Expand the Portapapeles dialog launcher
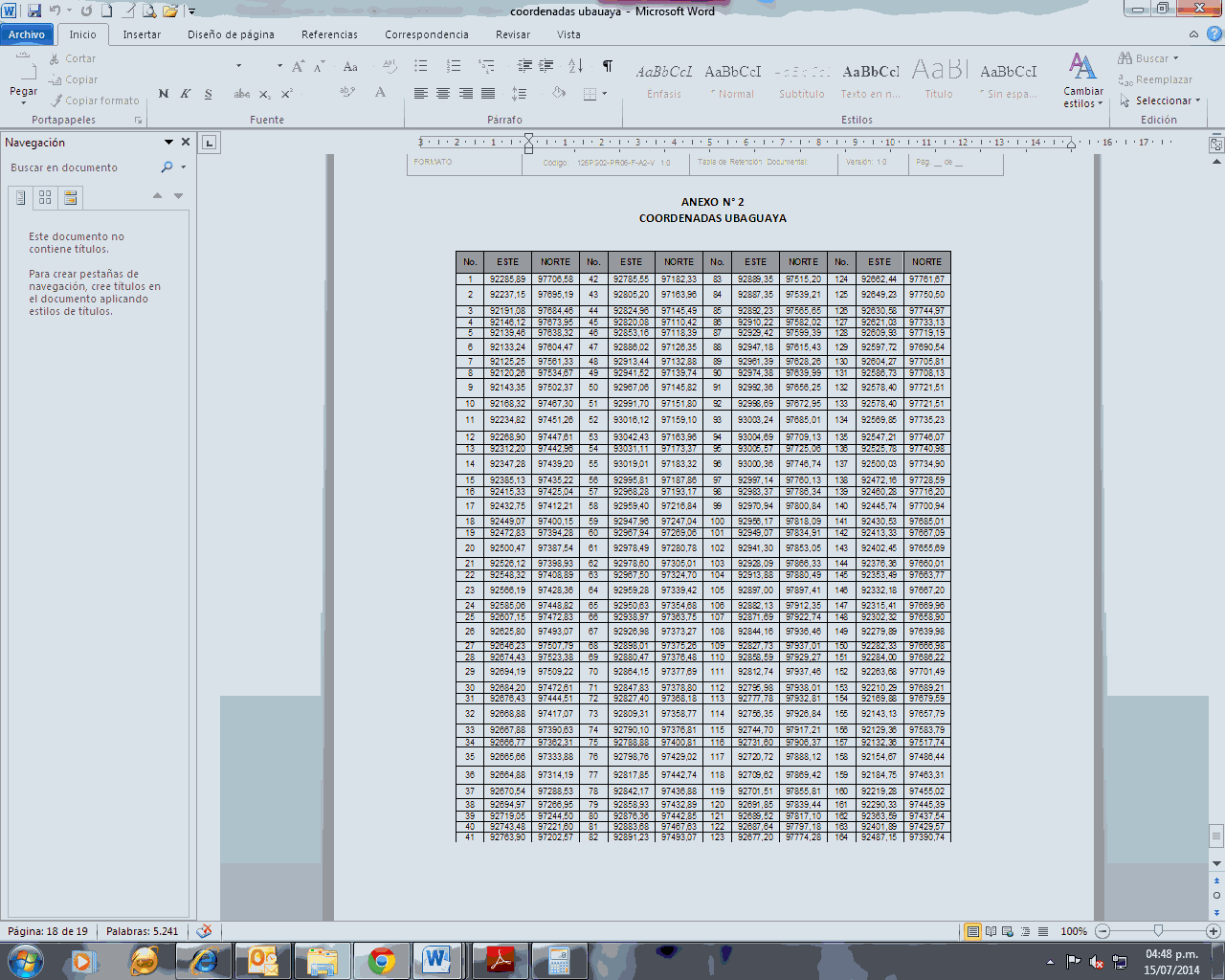The height and width of the screenshot is (980, 1225). tap(138, 121)
